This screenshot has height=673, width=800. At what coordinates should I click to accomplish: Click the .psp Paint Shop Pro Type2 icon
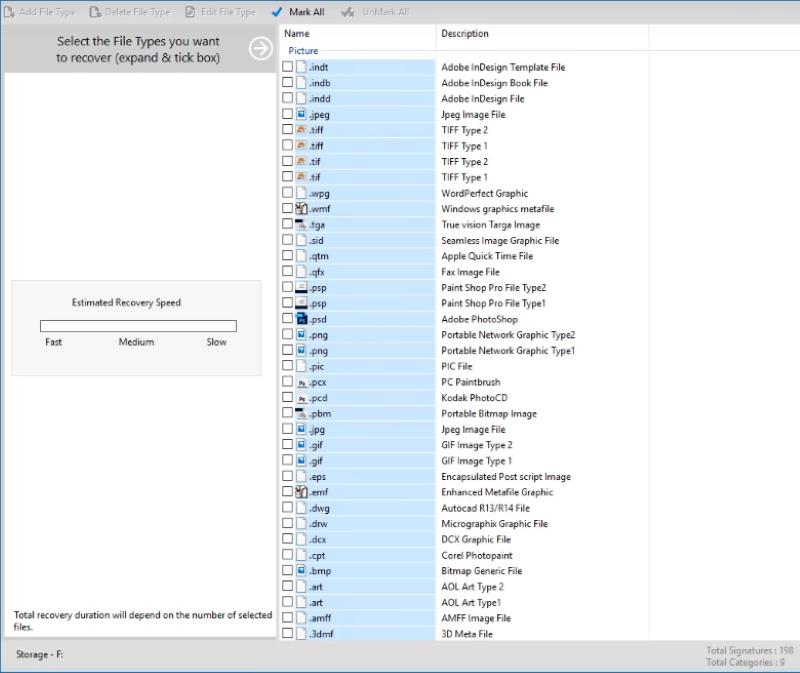pyautogui.click(x=301, y=287)
